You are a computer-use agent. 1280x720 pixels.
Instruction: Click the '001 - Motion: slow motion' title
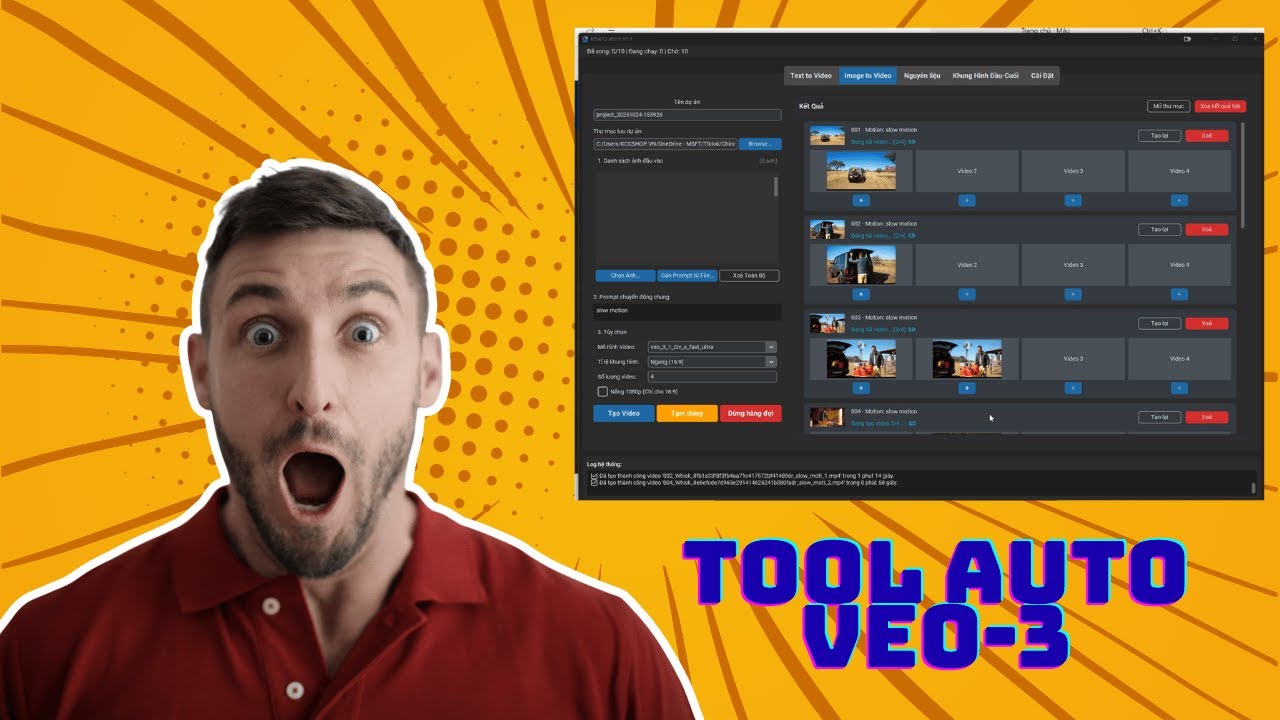(x=884, y=130)
